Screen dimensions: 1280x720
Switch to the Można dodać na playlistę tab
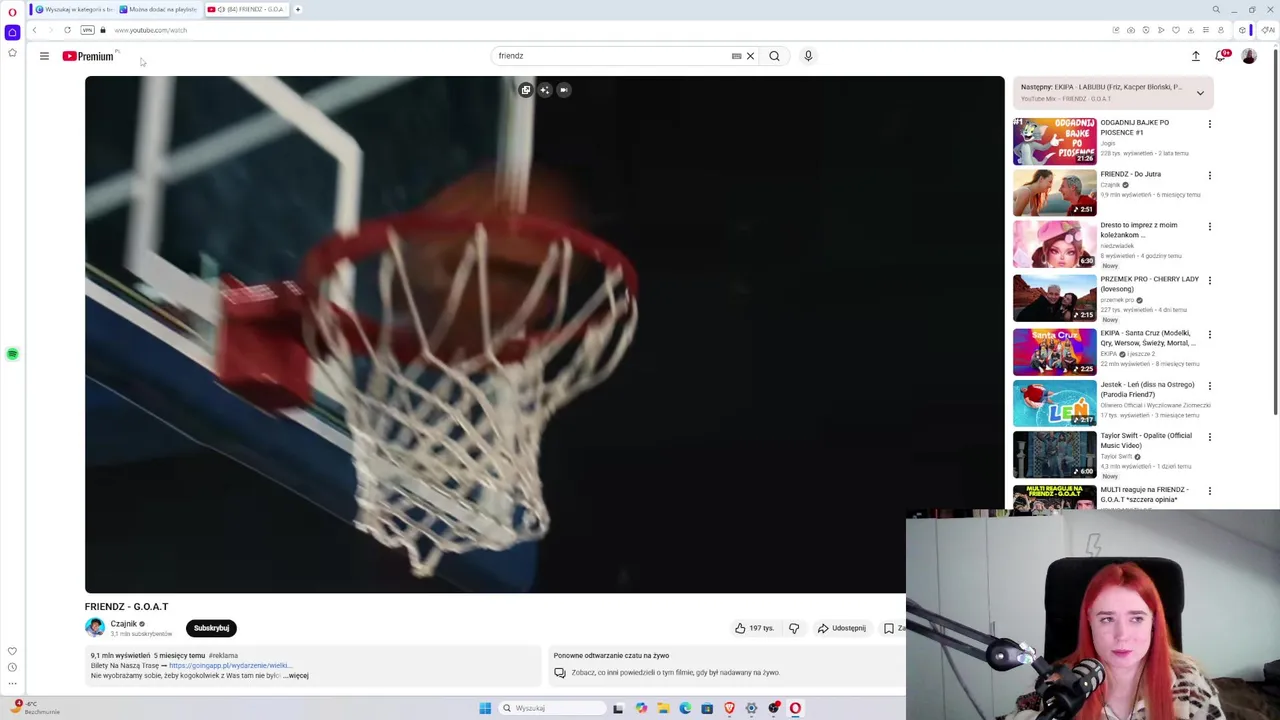coord(159,9)
